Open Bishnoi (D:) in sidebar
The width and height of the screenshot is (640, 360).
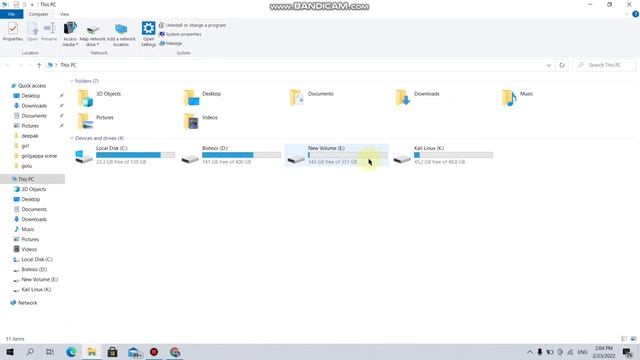pyautogui.click(x=34, y=269)
